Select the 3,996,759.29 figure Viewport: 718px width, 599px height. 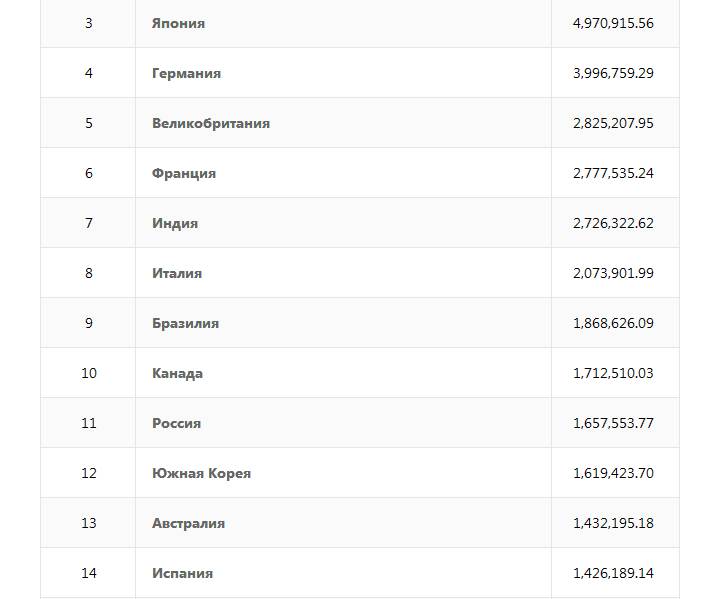click(x=613, y=73)
